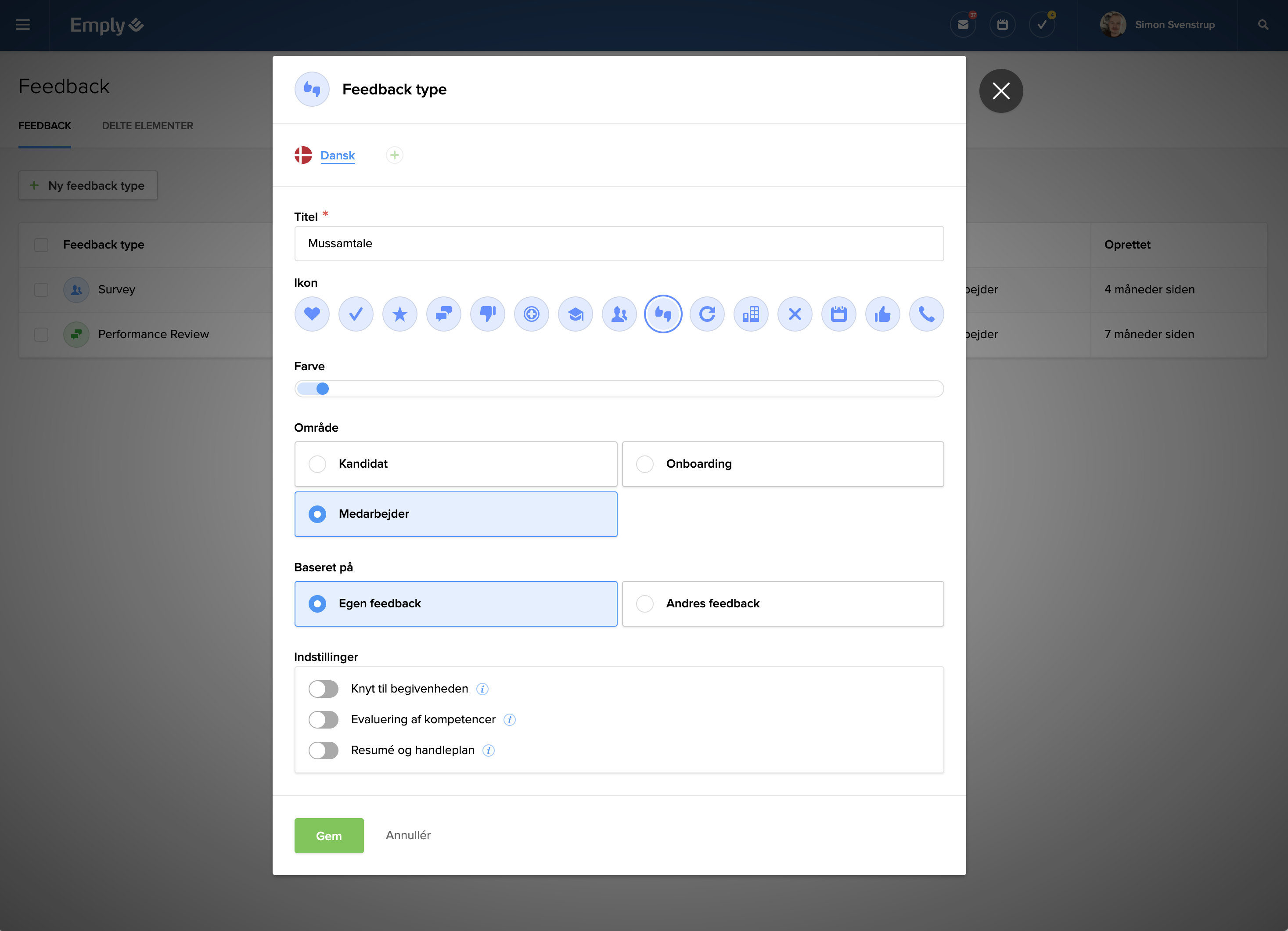Select the heart icon

coord(312,314)
